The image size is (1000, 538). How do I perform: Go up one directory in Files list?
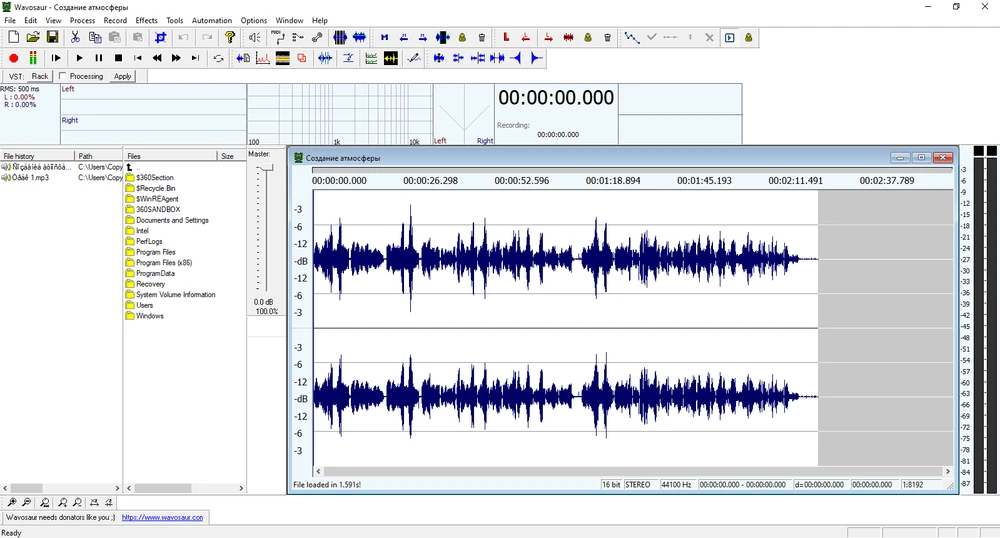pyautogui.click(x=129, y=167)
